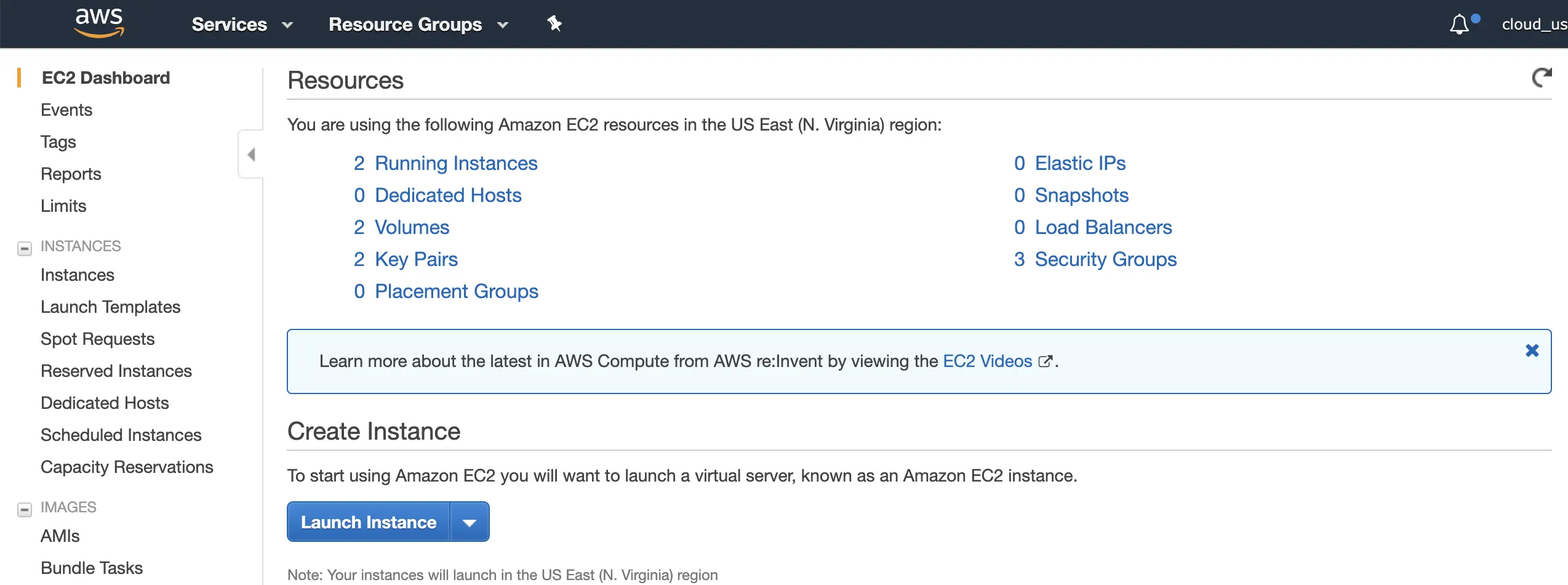Open the cloud user account menu
Image resolution: width=1568 pixels, height=585 pixels.
point(1534,25)
